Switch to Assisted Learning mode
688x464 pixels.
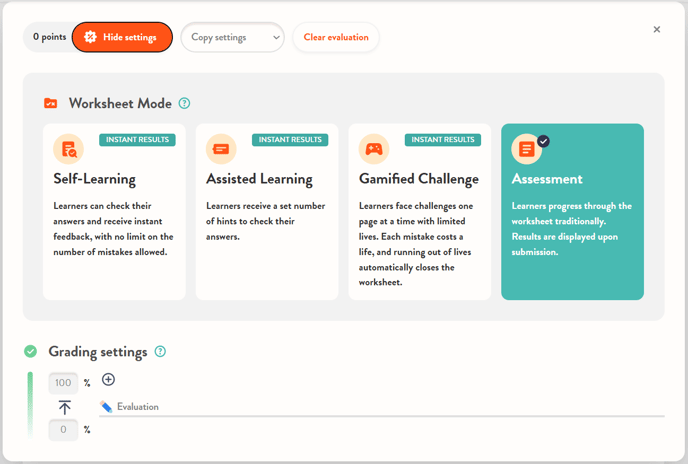coord(266,212)
